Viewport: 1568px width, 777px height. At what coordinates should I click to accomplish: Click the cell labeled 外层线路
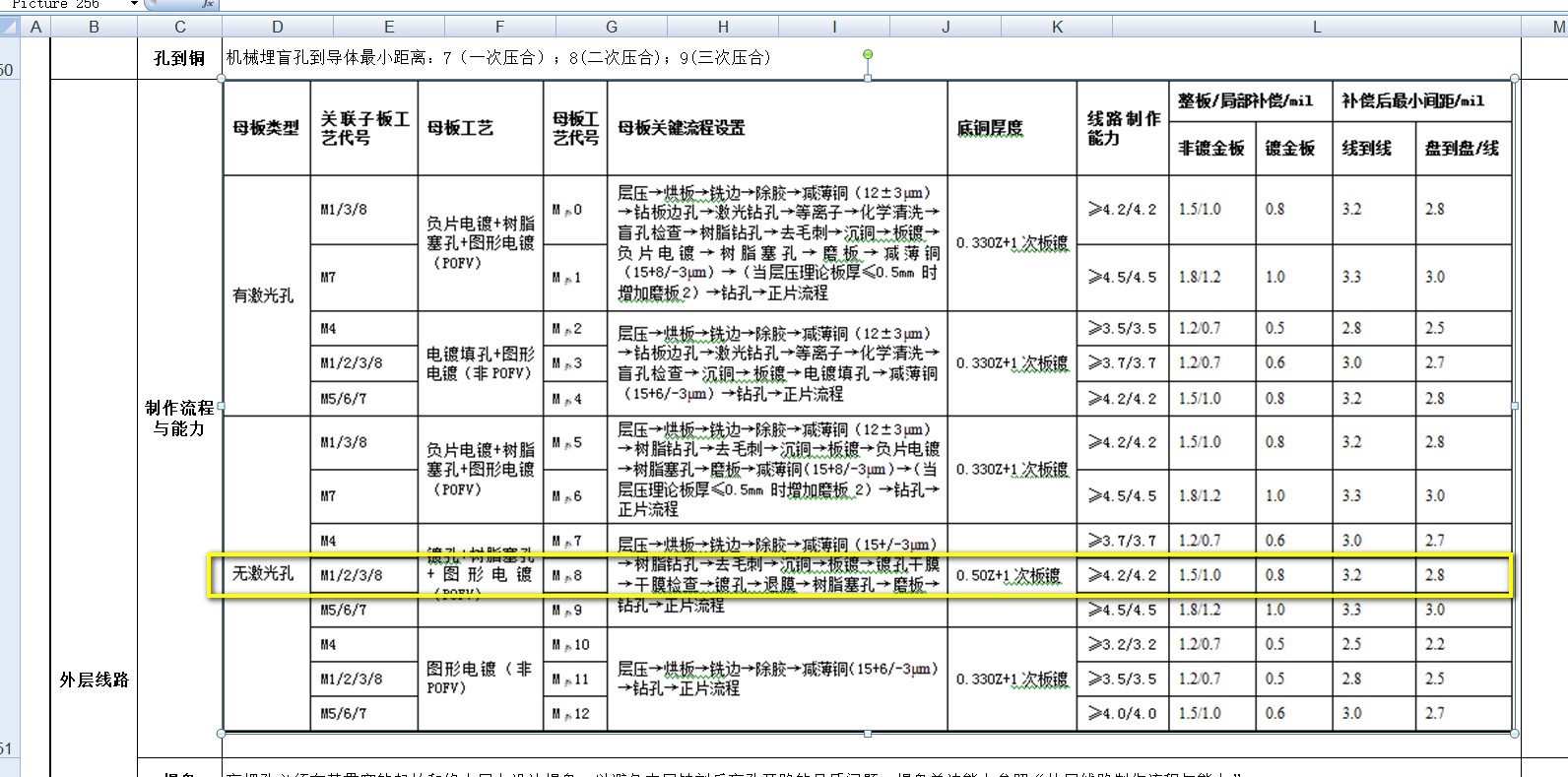94,680
